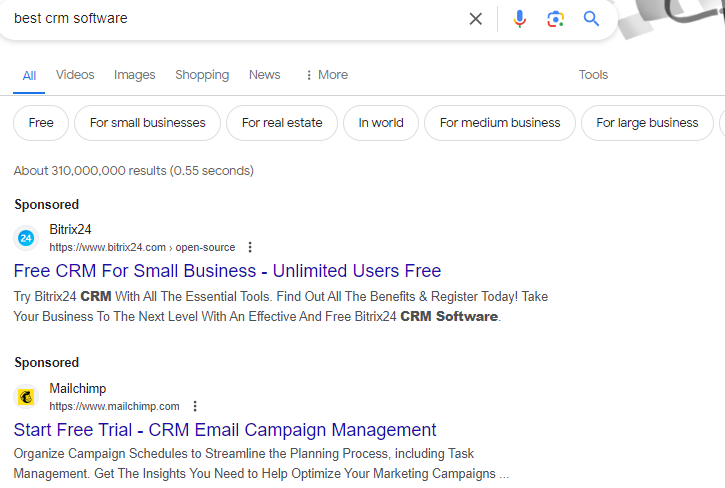Switch to the Videos tab
The image size is (725, 488).
(x=75, y=75)
